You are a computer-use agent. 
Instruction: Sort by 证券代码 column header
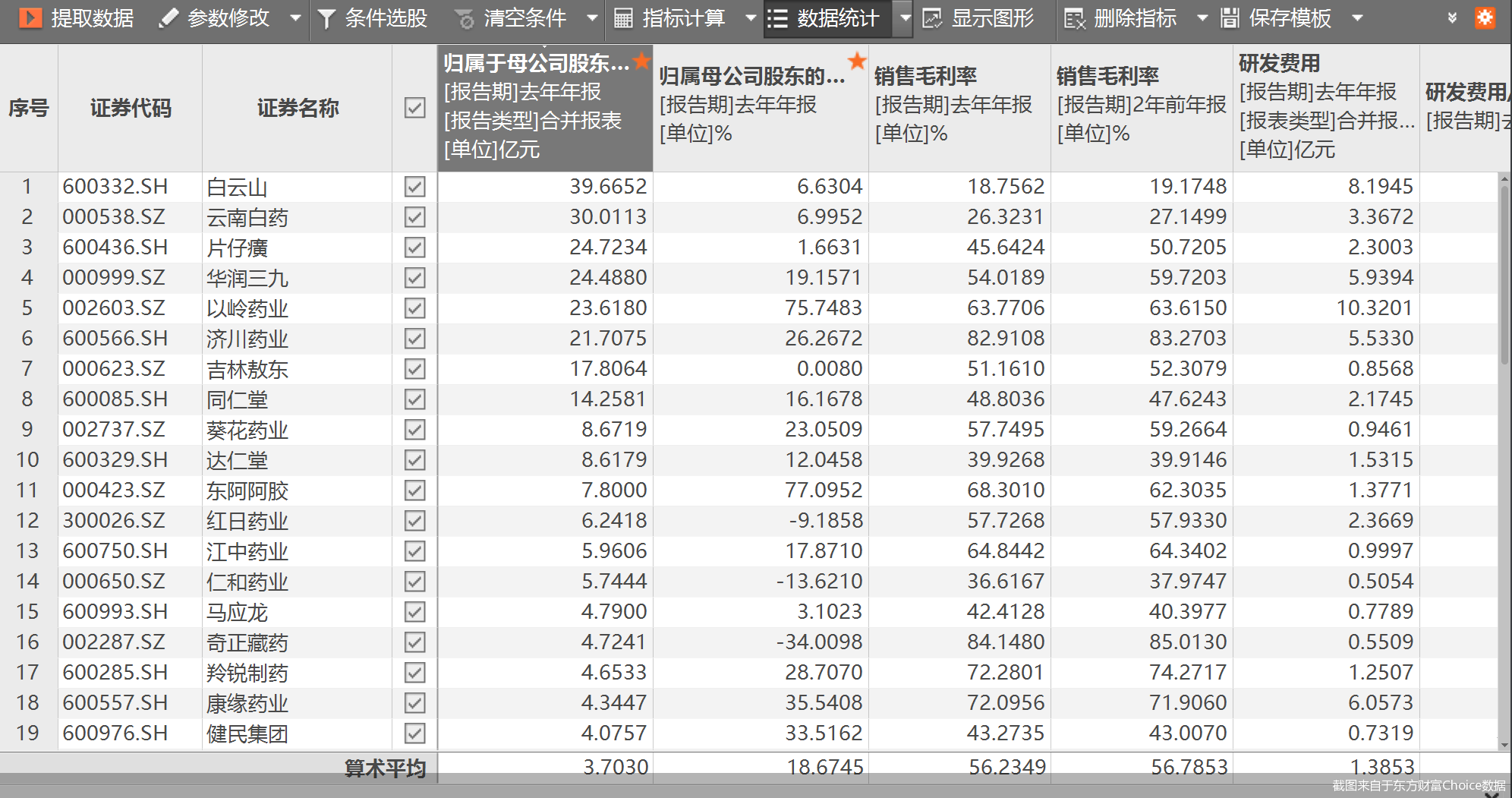pyautogui.click(x=131, y=108)
